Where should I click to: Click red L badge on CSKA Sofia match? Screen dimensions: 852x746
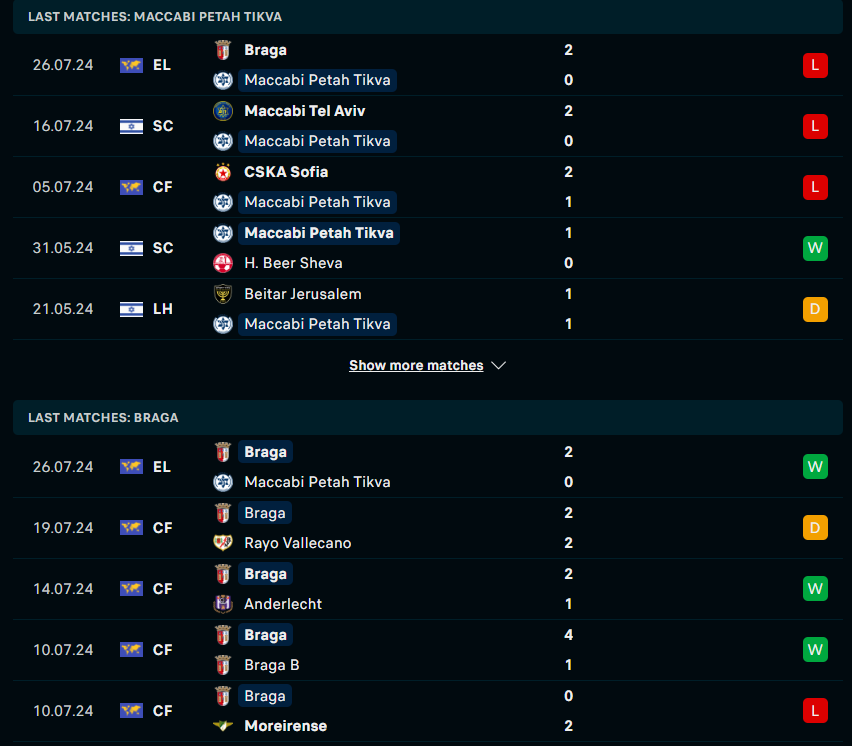pos(815,187)
